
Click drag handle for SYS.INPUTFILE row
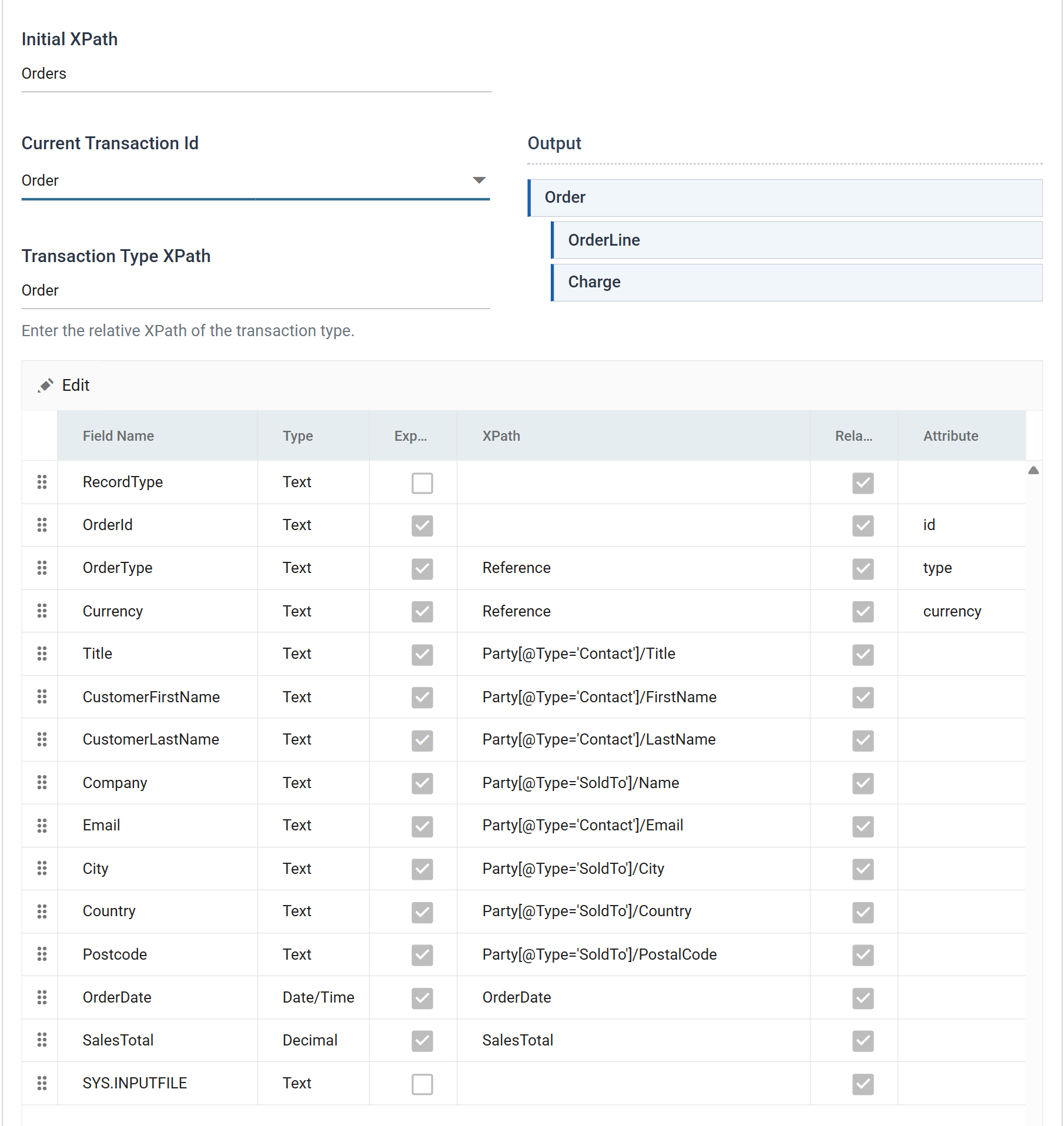(x=42, y=1083)
